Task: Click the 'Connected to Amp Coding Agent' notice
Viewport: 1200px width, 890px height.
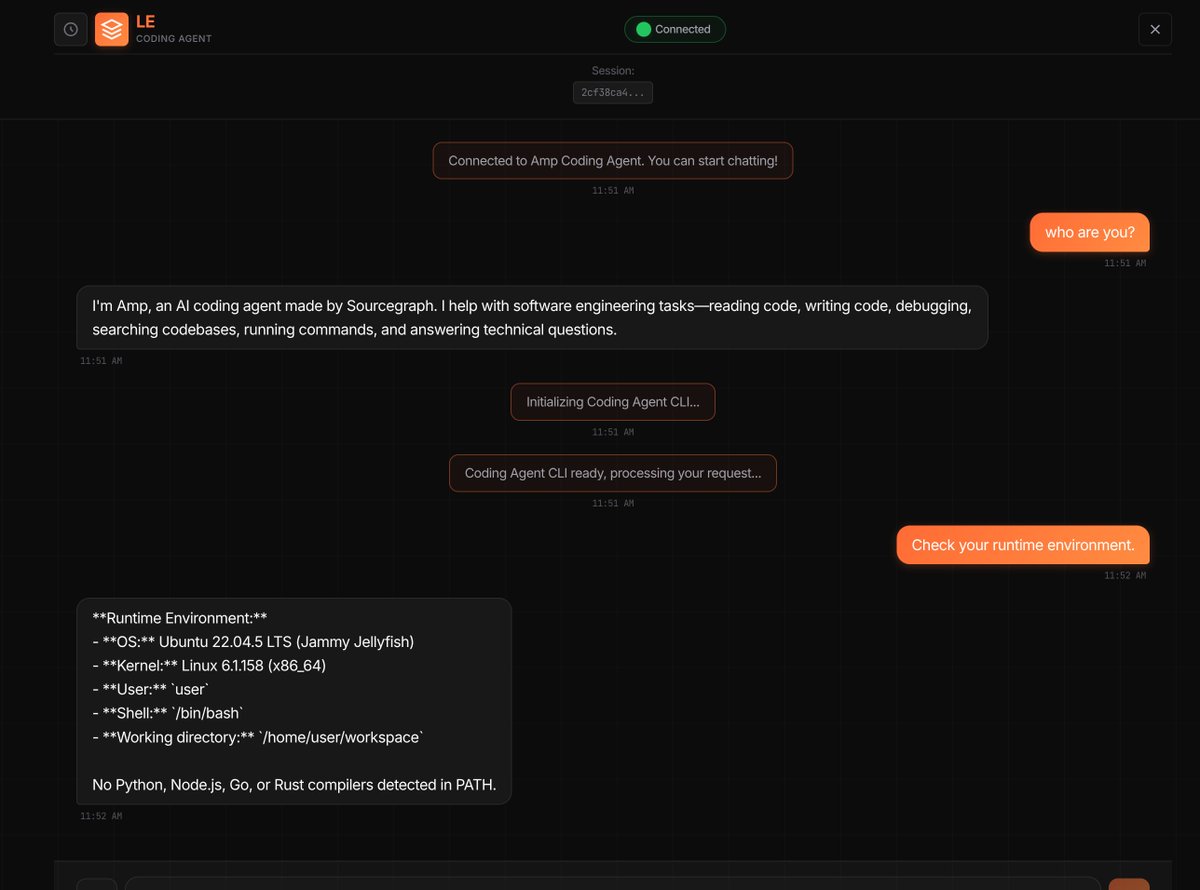Action: 613,160
